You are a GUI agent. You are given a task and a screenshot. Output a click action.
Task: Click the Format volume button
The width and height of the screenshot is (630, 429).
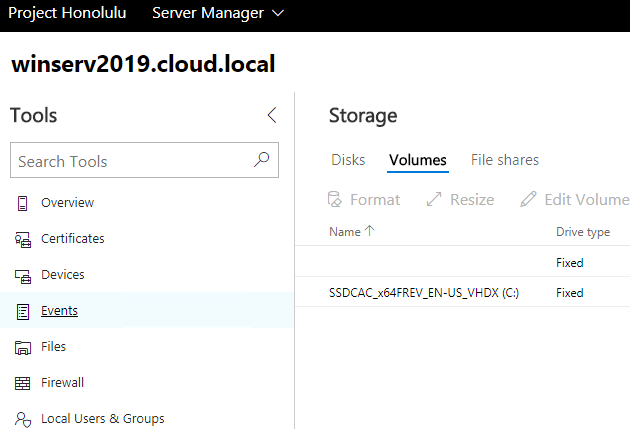tap(365, 200)
